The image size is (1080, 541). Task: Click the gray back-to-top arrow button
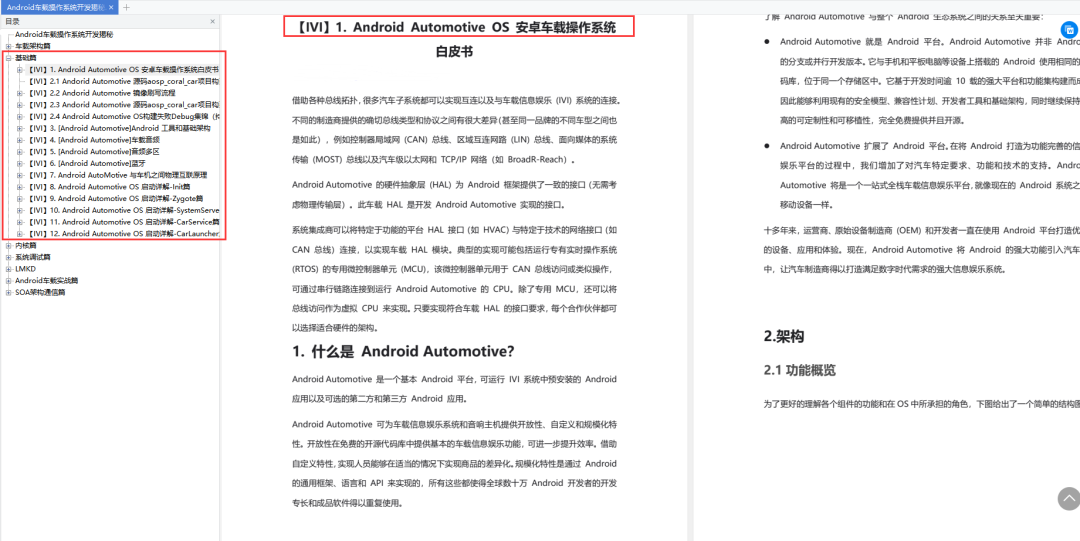[1069, 498]
